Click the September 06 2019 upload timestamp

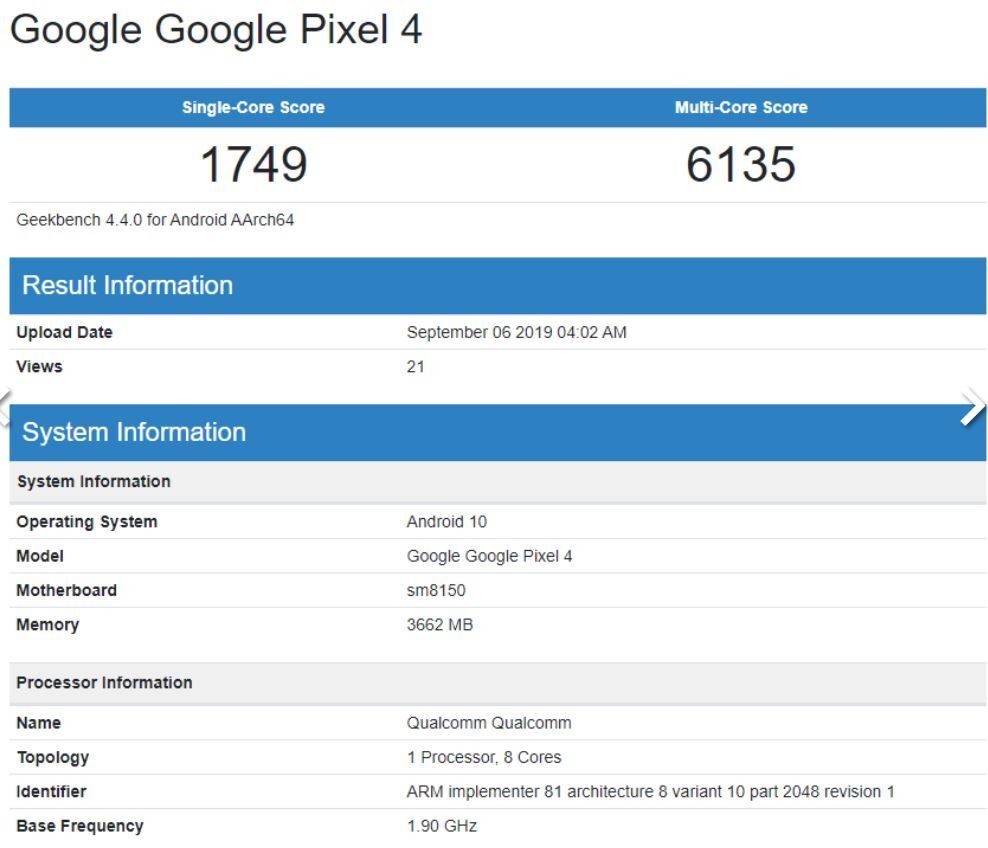[x=516, y=333]
